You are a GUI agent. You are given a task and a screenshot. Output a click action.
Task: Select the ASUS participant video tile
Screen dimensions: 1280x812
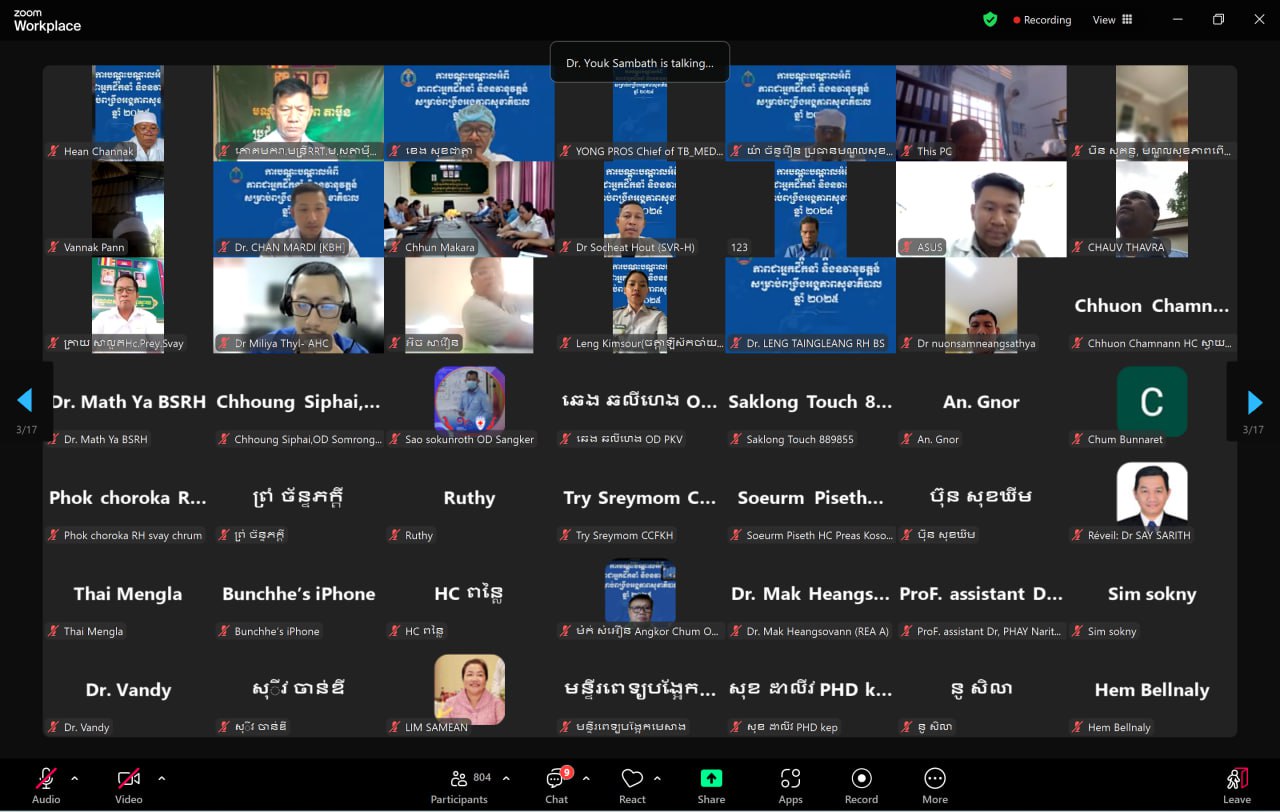[x=981, y=209]
